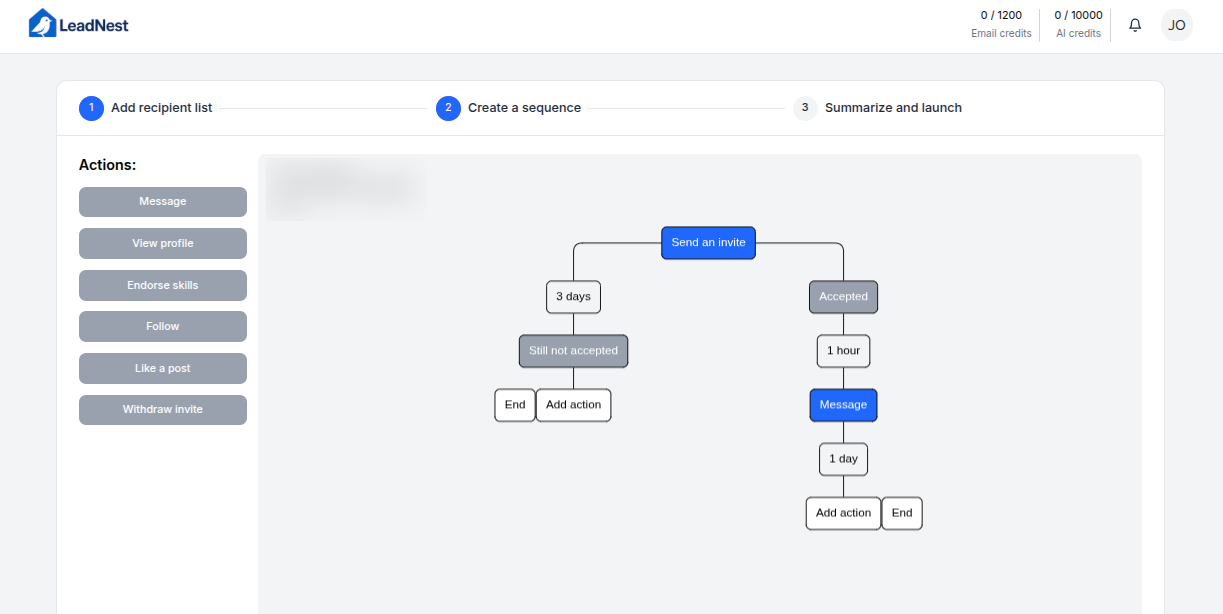
Task: Select the Endorse skills action
Action: point(163,286)
